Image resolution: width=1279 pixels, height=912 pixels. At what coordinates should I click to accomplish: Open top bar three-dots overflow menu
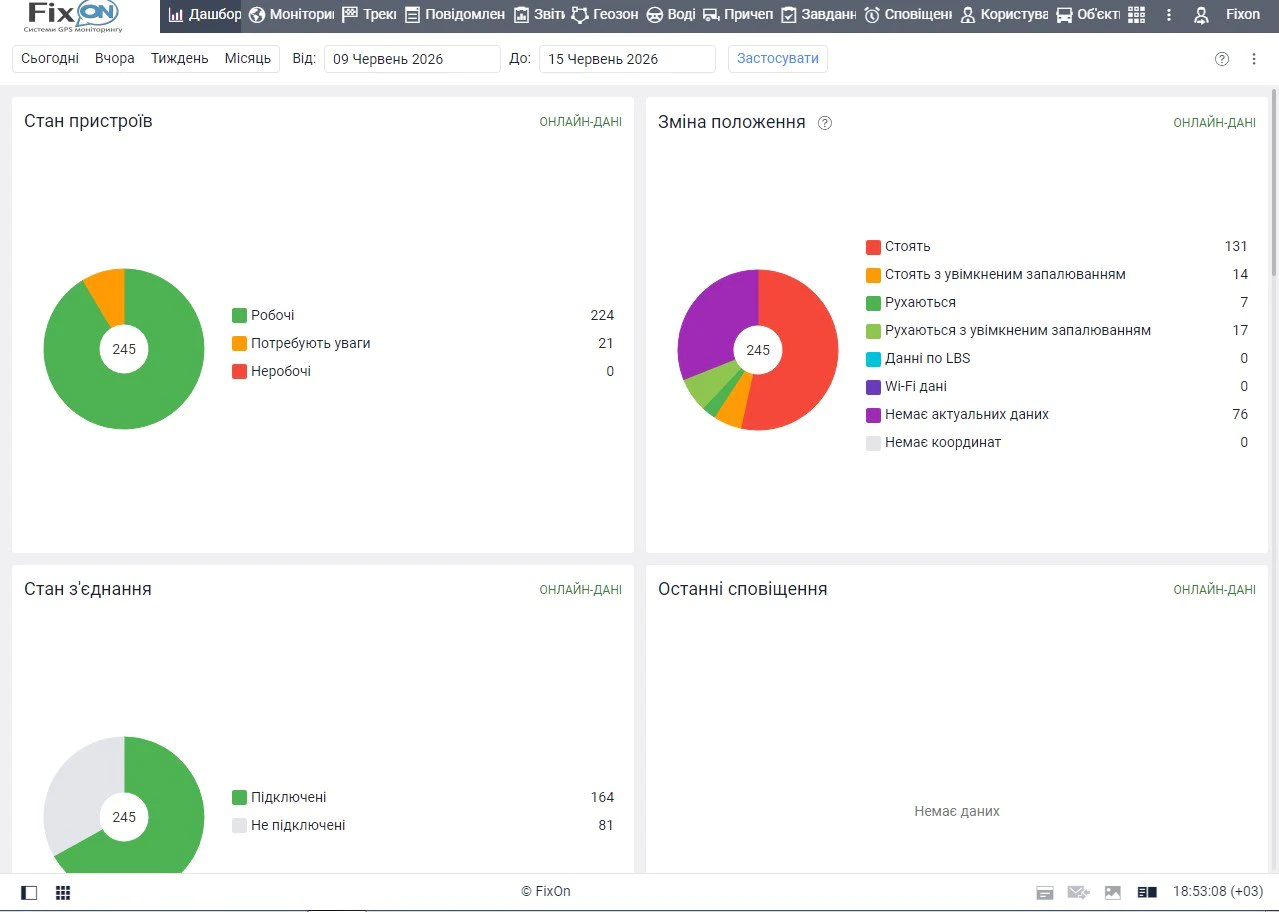pyautogui.click(x=1169, y=15)
